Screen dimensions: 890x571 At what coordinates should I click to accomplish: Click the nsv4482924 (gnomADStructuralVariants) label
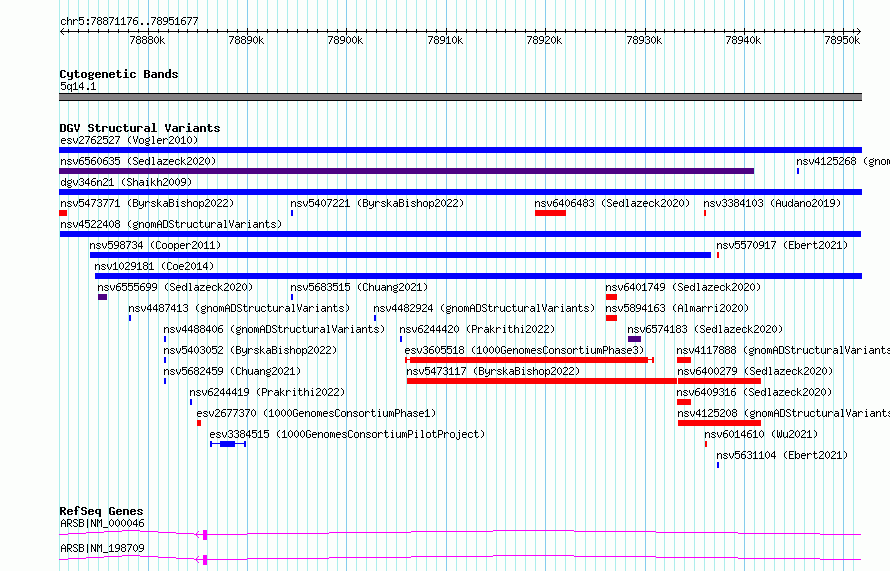(x=484, y=308)
